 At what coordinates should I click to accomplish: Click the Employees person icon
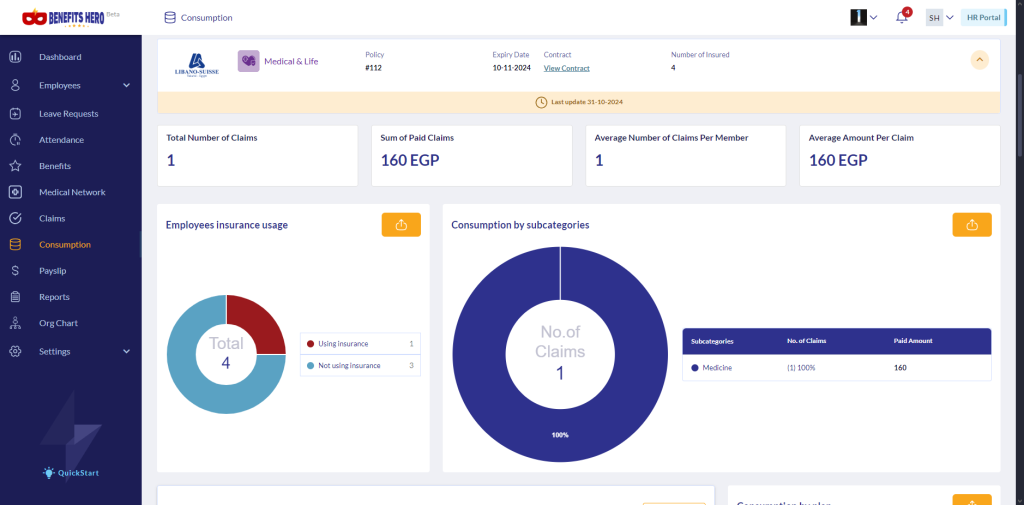(x=16, y=86)
